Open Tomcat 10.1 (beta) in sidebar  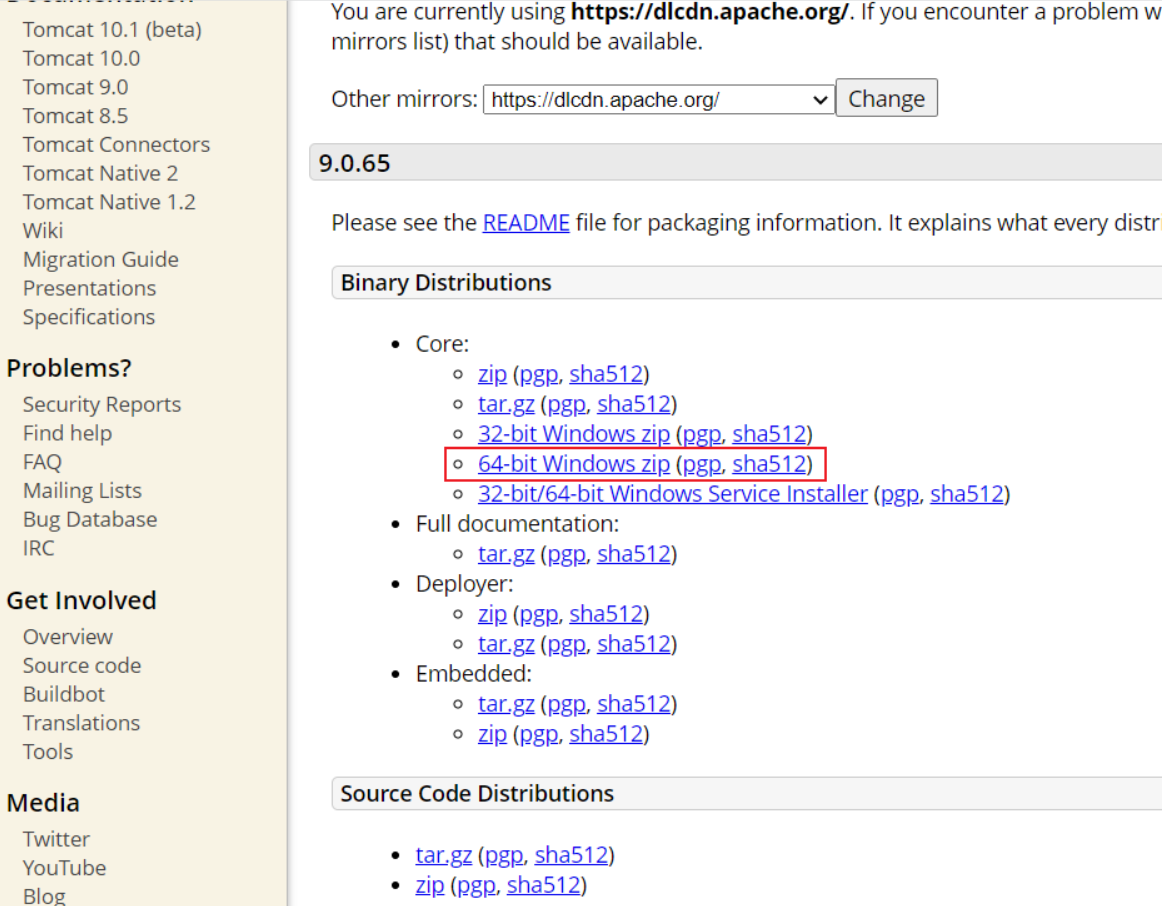pos(112,29)
